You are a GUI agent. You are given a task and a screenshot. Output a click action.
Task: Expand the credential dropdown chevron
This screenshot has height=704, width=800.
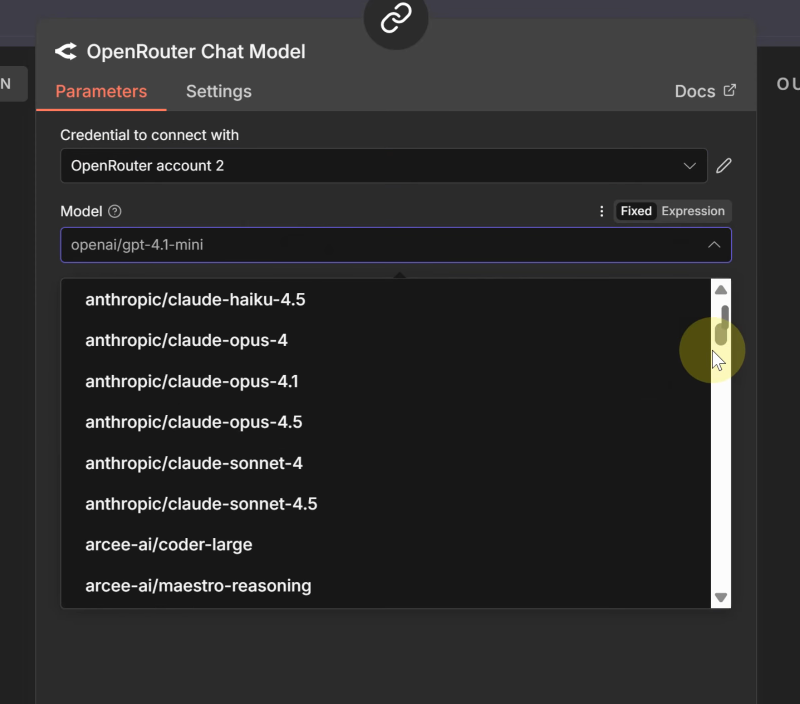coord(689,166)
